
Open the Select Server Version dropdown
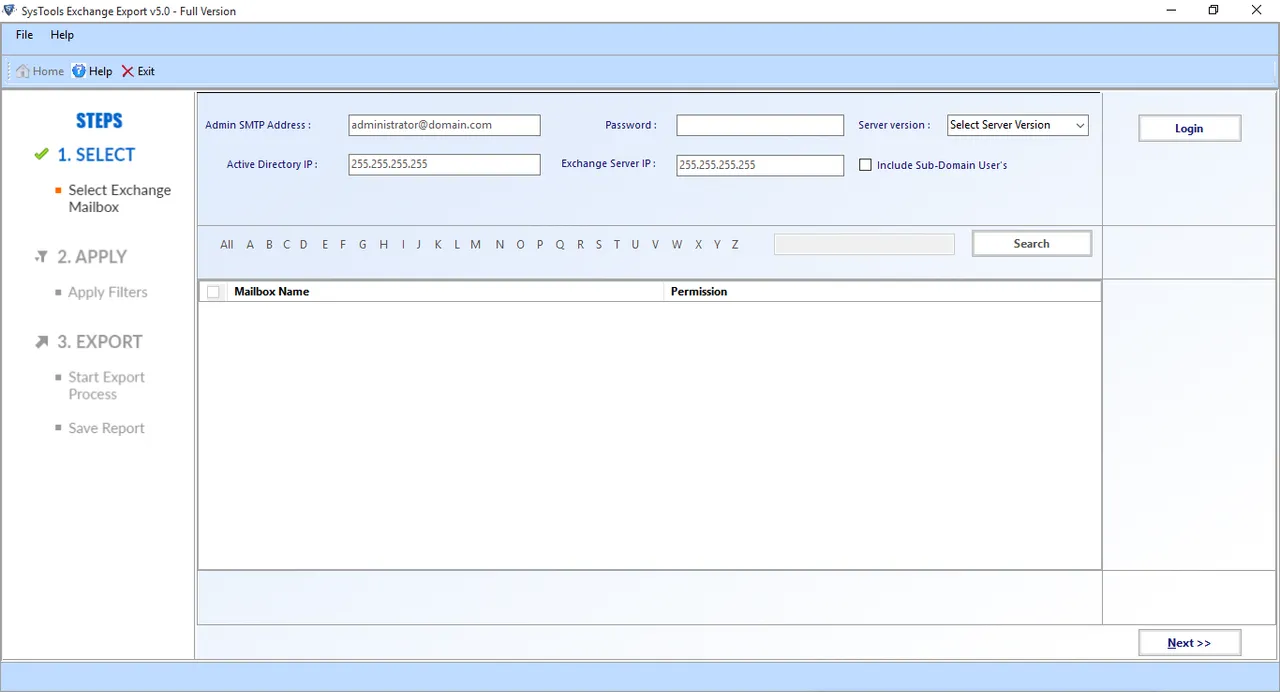[1018, 125]
